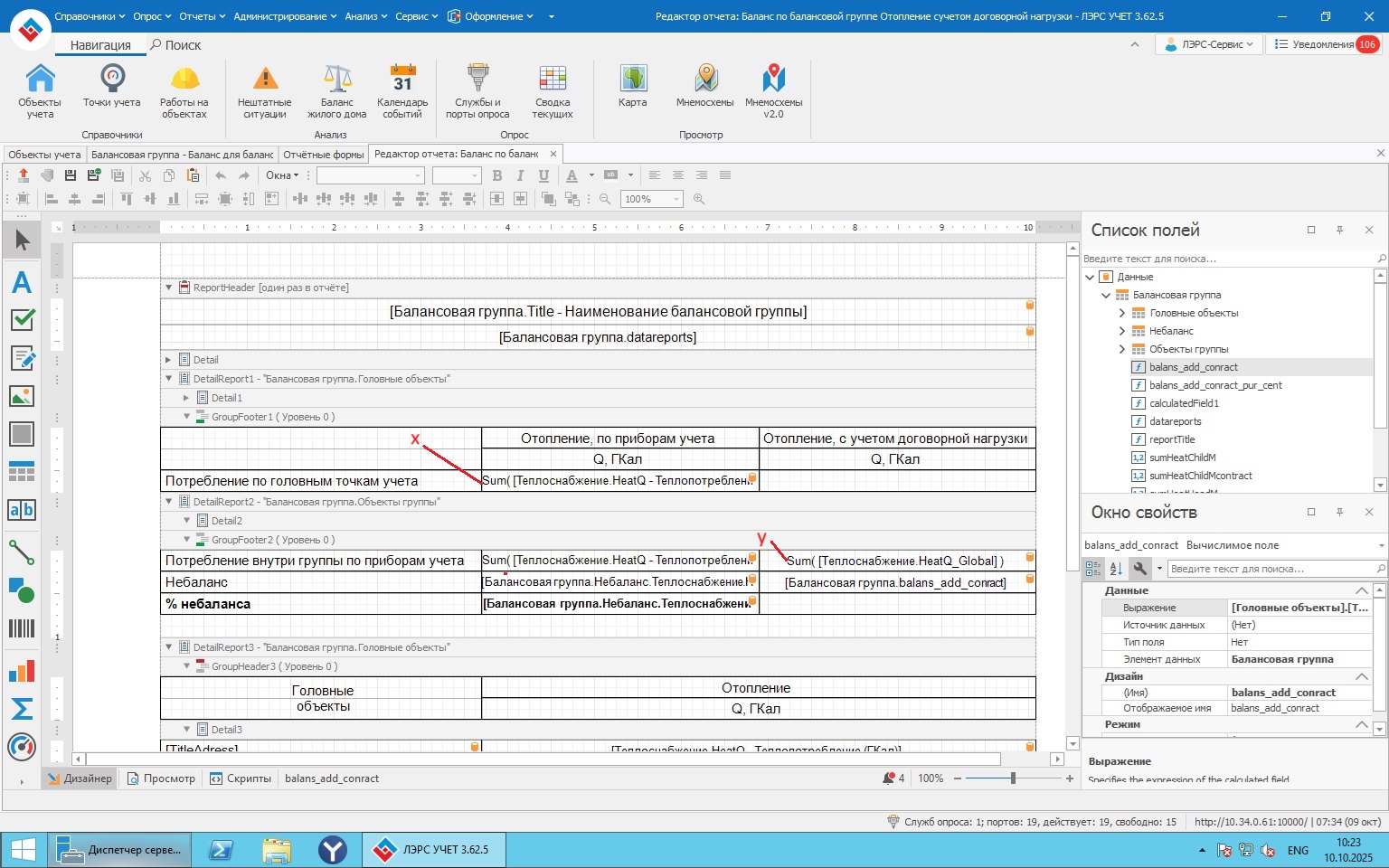The width and height of the screenshot is (1389, 868).
Task: Expand the Головные объекты tree node
Action: click(1122, 313)
